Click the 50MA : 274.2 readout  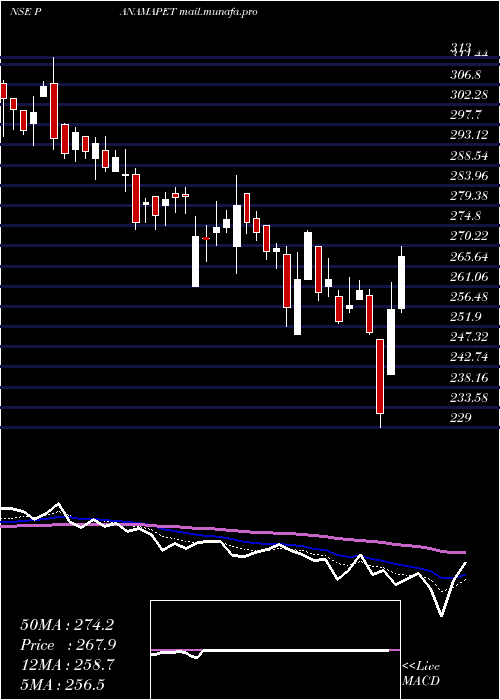coord(67,625)
